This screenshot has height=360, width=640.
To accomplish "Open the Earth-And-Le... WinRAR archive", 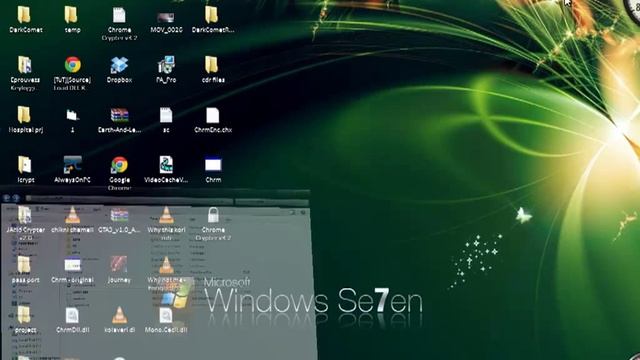I will click(119, 115).
